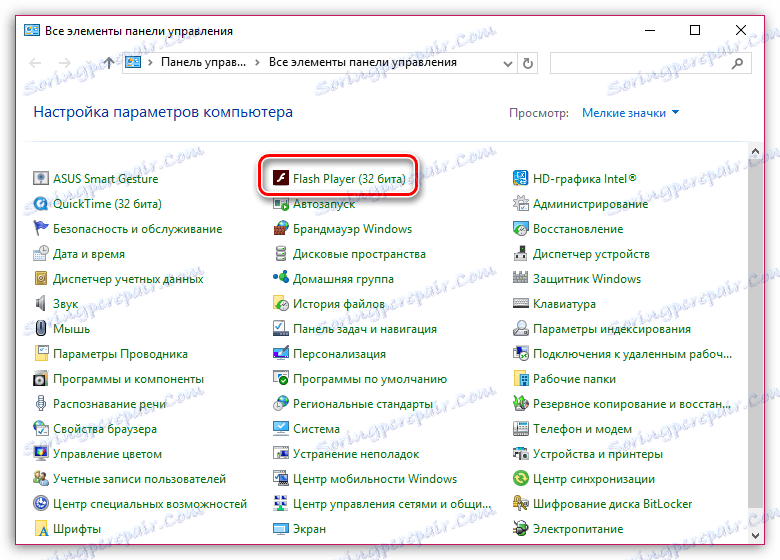
Task: Click the search magnifier icon
Action: click(738, 63)
